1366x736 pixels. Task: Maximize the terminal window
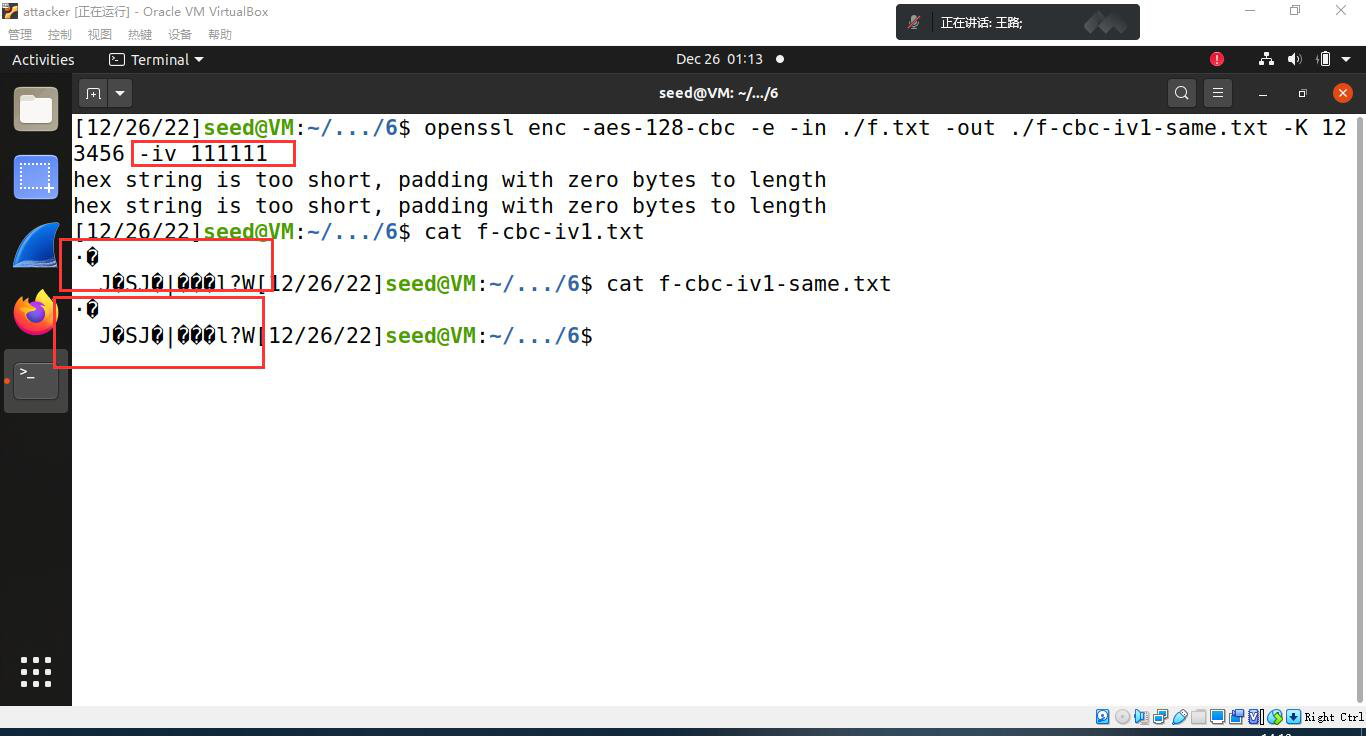[x=1302, y=93]
